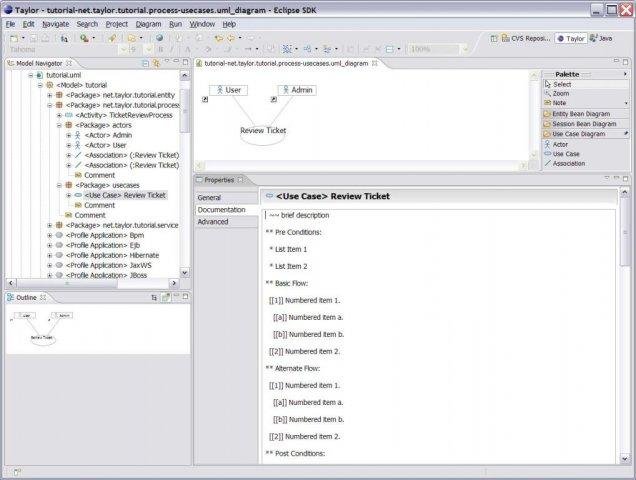Click the New wizard toolbar icon

(14, 39)
